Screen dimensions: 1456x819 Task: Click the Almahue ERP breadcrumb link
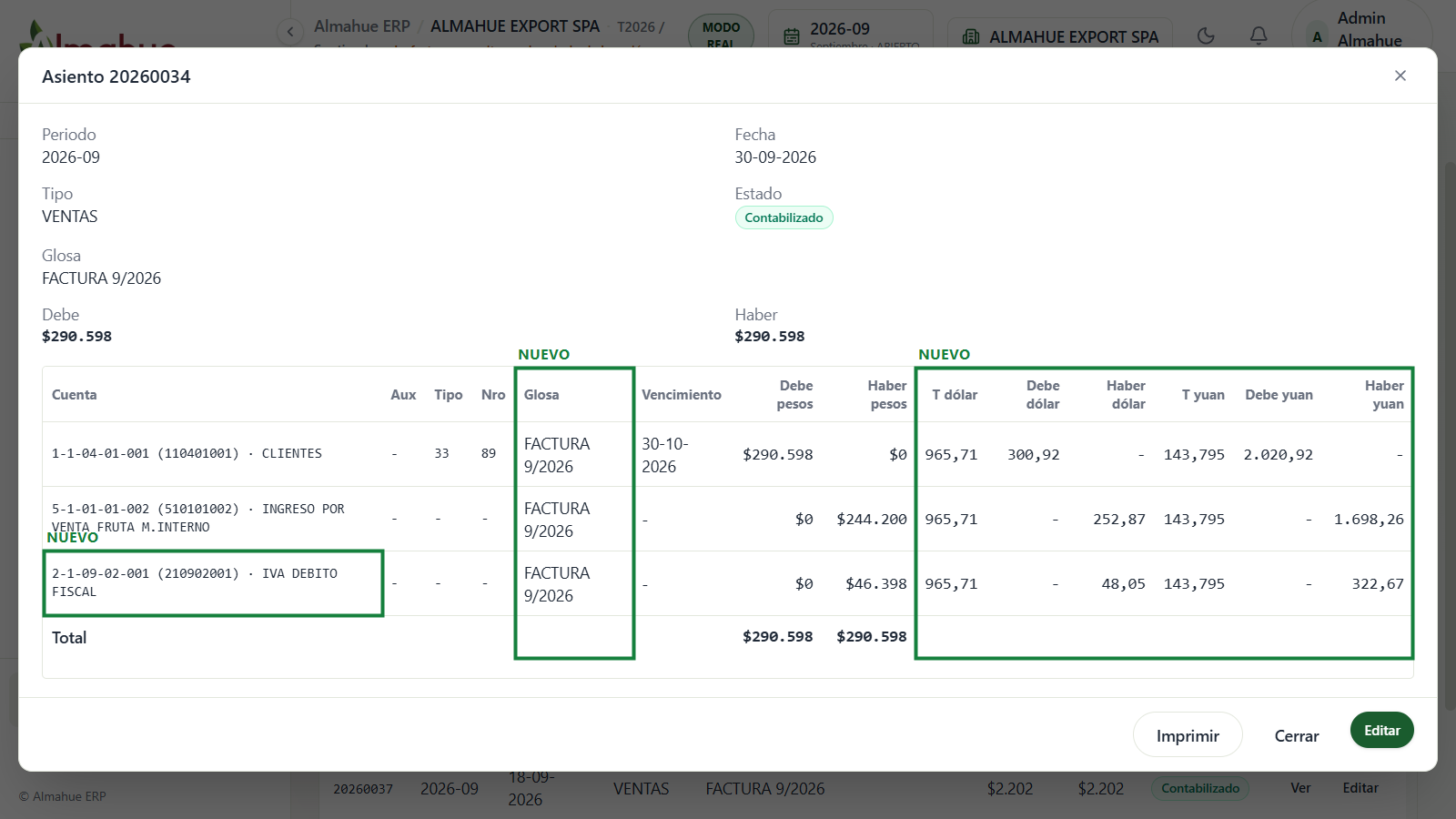click(362, 26)
